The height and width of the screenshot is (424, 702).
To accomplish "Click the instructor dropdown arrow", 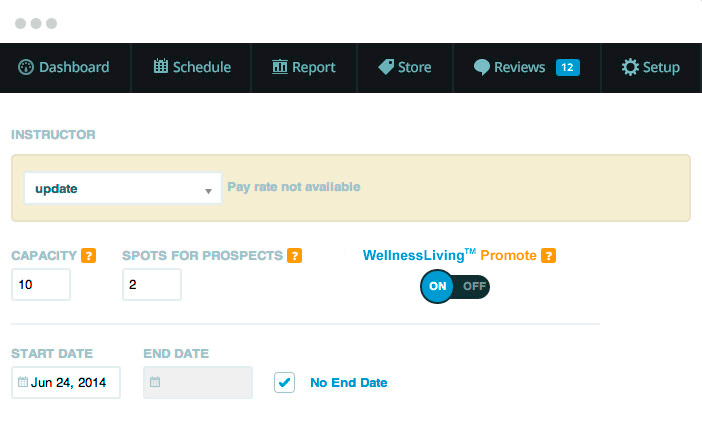I will [208, 191].
